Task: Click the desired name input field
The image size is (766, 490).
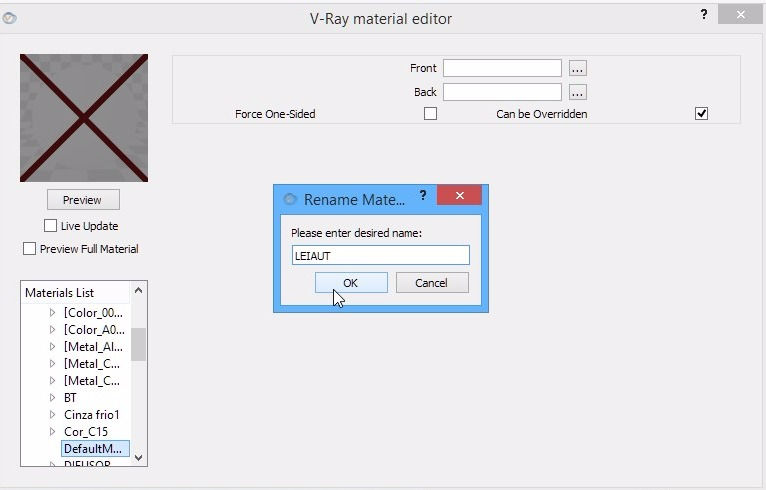Action: tap(381, 255)
